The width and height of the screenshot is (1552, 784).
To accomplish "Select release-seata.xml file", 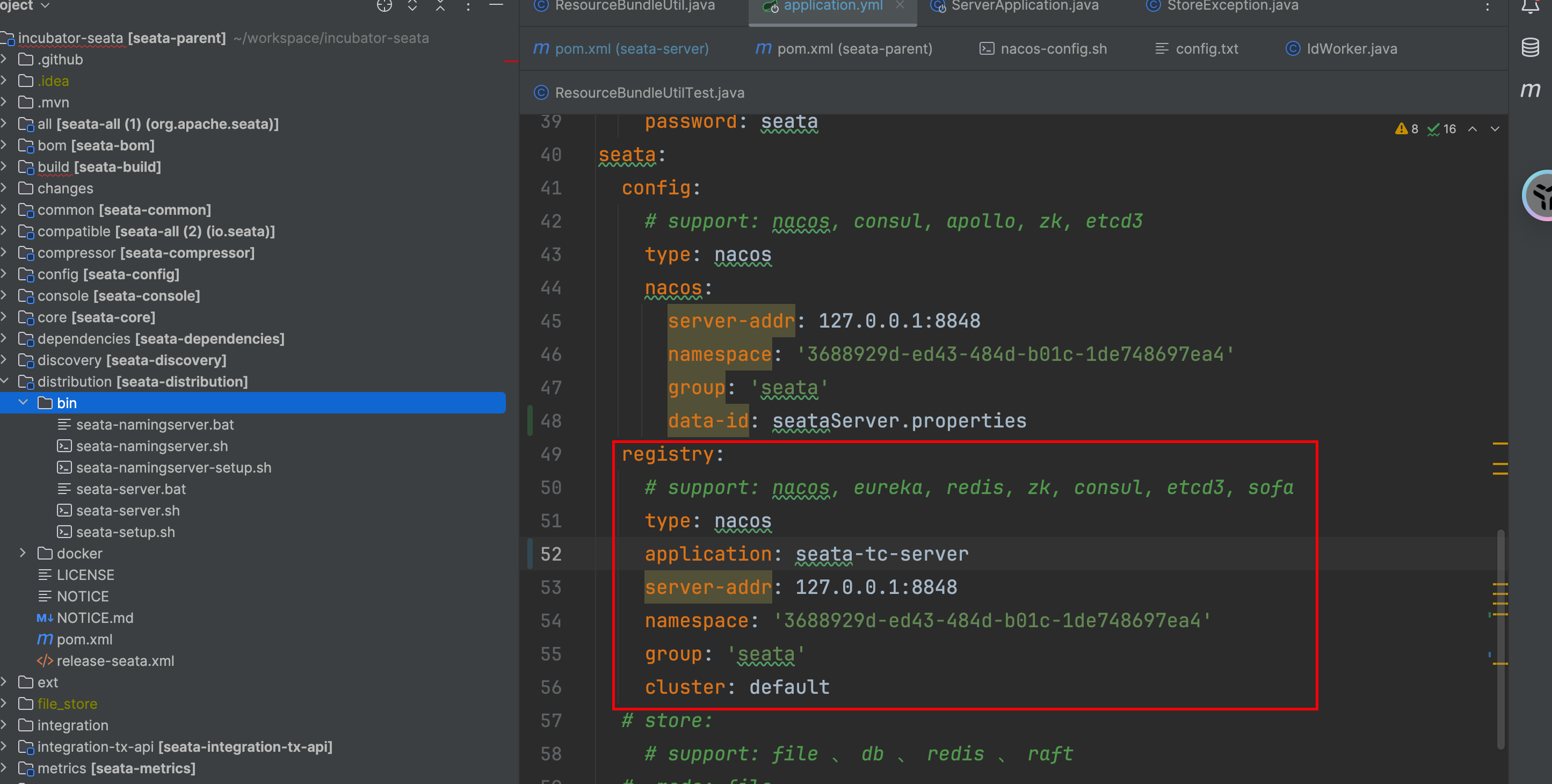I will (115, 661).
